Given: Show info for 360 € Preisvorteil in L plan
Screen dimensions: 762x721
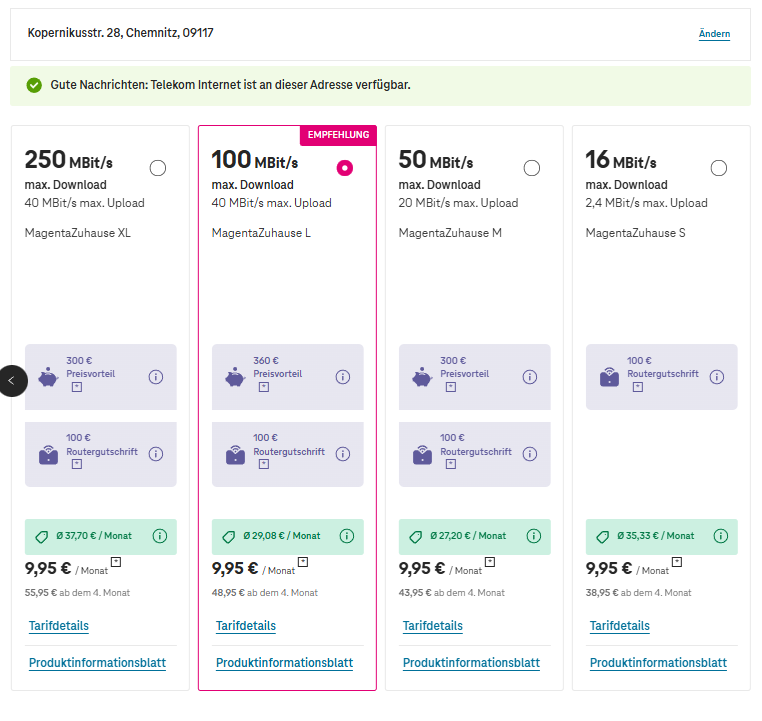Looking at the screenshot, I should tap(343, 377).
